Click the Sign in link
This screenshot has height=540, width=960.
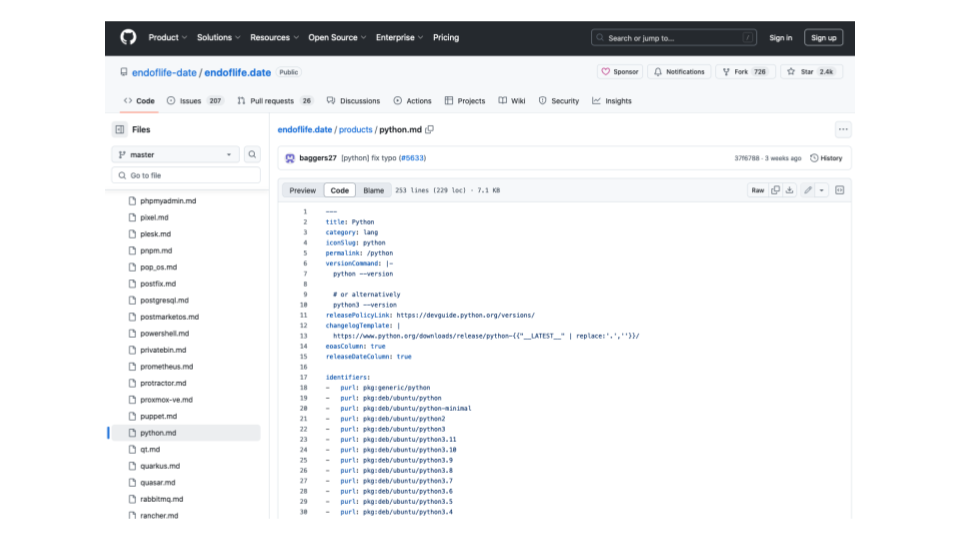pos(781,38)
